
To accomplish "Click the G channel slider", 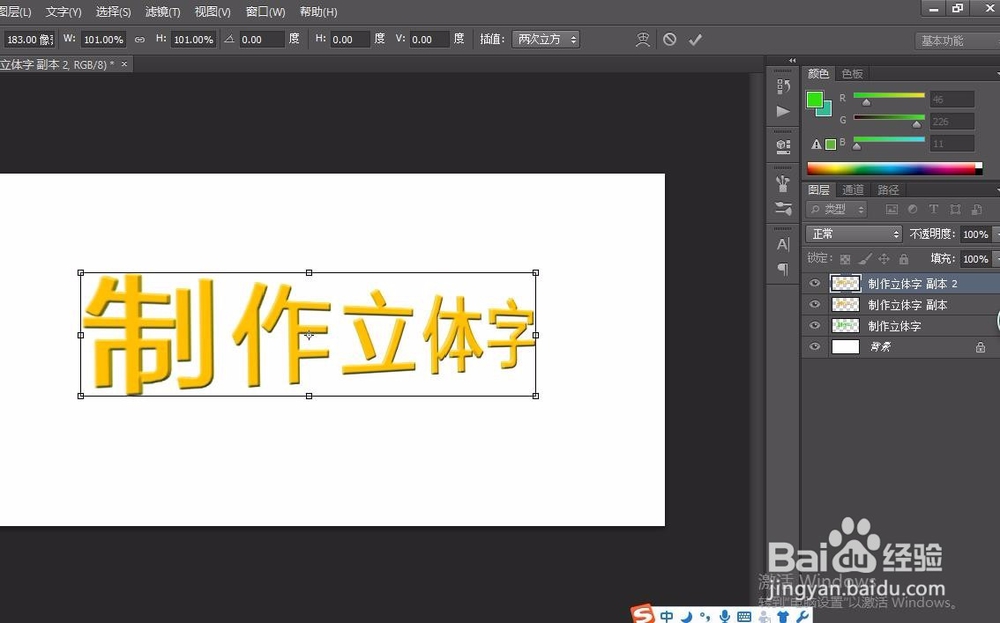I will [888, 118].
